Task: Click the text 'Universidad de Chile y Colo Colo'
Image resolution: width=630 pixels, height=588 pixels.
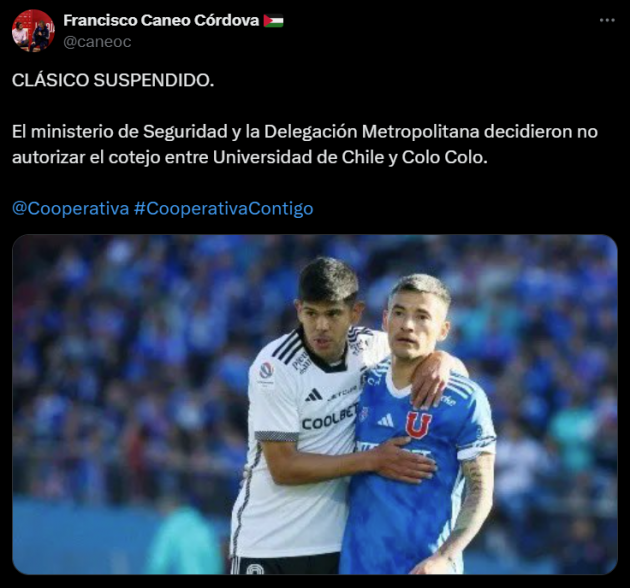Action: click(x=350, y=157)
